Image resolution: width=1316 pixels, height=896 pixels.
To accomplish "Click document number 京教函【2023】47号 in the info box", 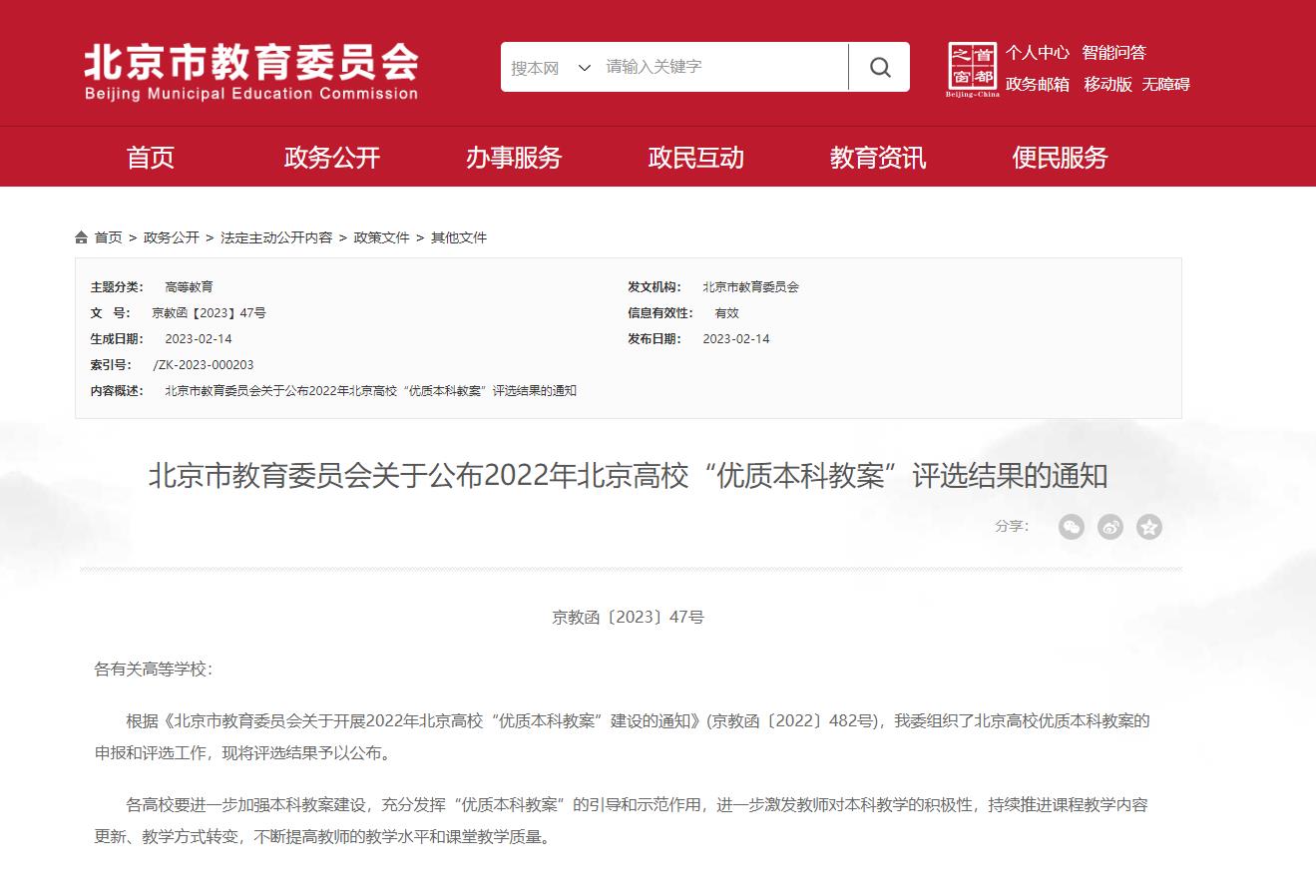I will [209, 313].
